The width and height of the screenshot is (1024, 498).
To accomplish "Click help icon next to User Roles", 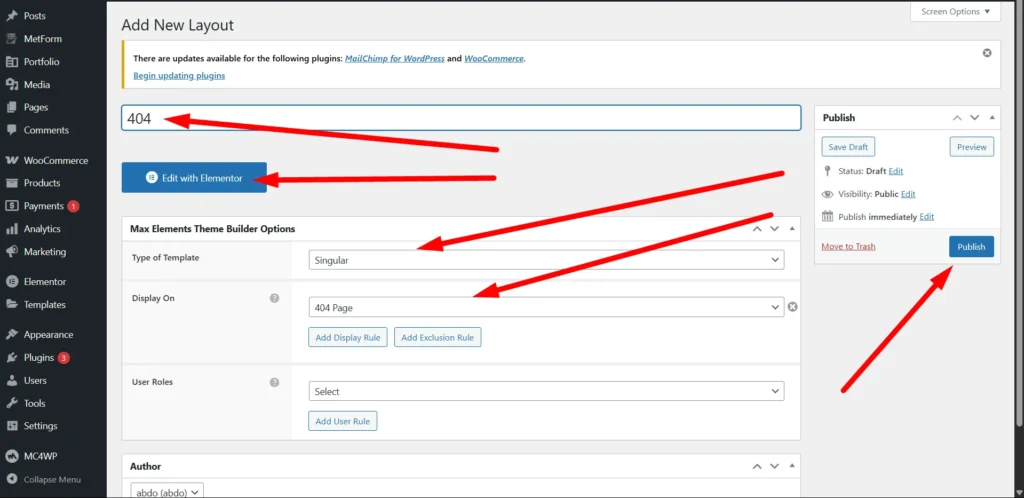I will tap(274, 382).
